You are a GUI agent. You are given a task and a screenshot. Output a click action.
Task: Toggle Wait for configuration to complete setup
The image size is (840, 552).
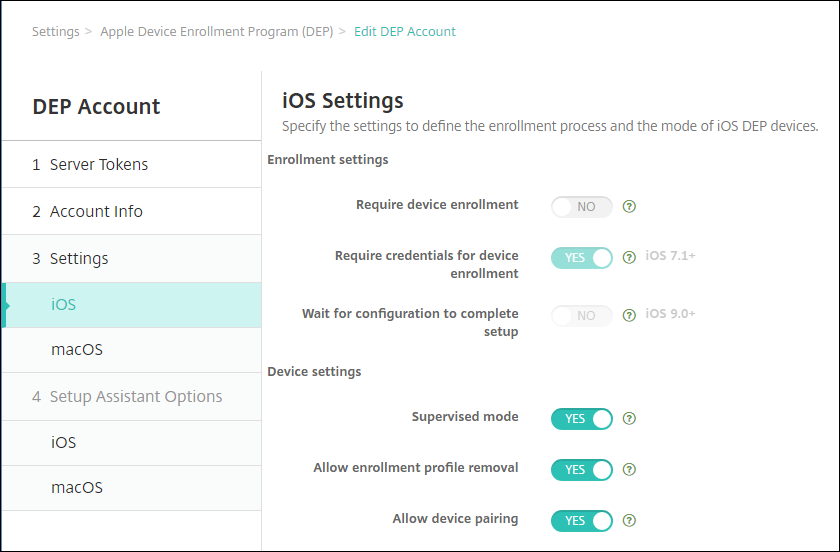tap(581, 315)
